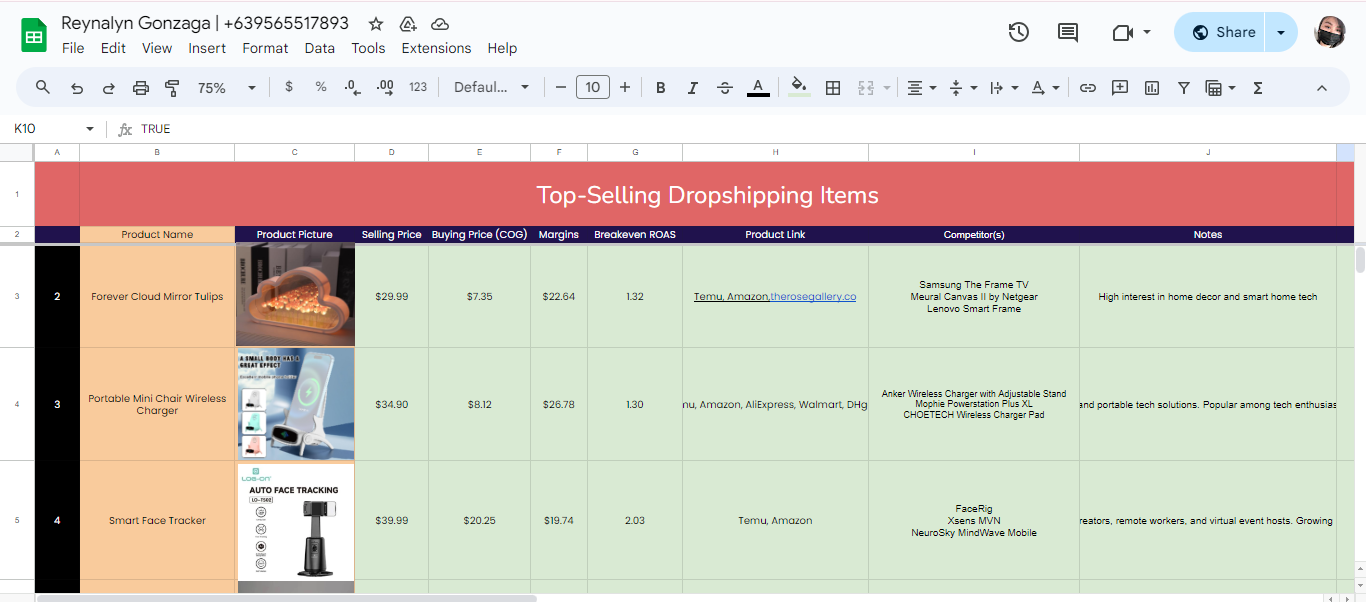Click the Insert chart icon
The height and width of the screenshot is (602, 1366).
point(1152,88)
